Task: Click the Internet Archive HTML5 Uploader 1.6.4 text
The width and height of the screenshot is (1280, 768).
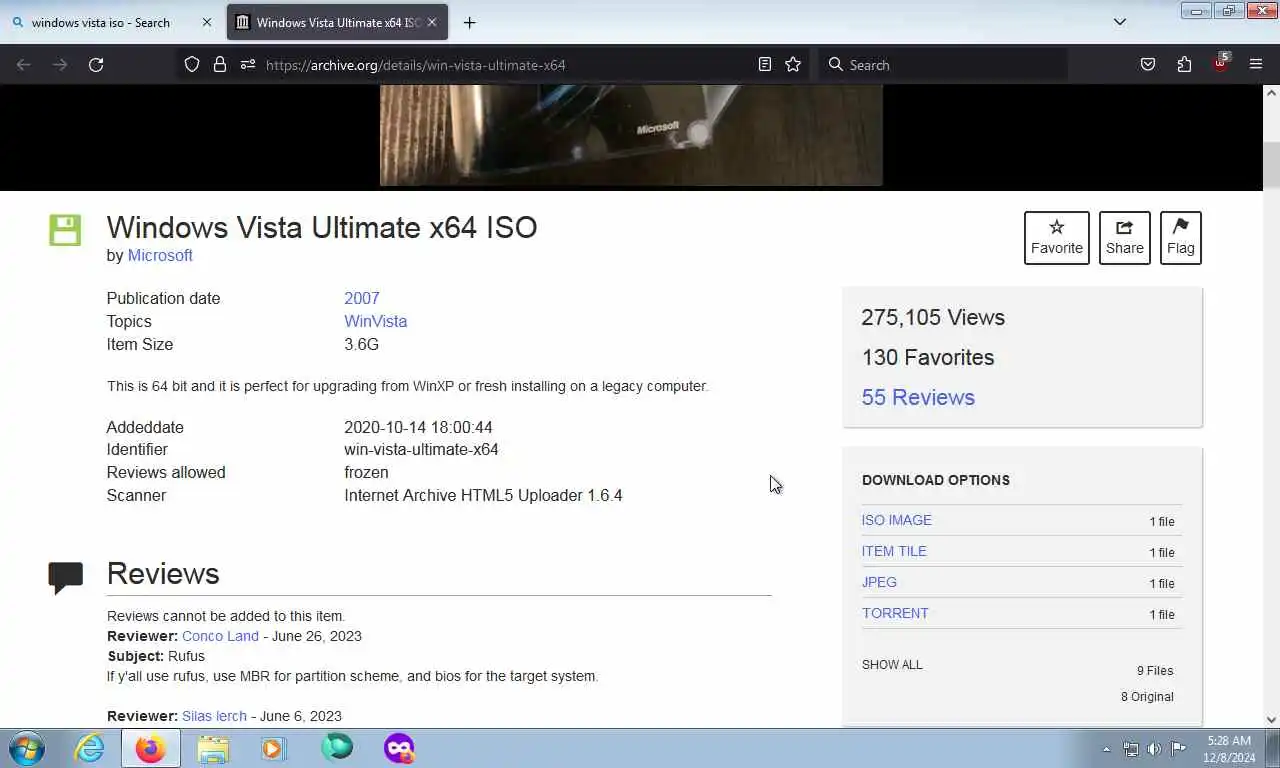Action: (483, 495)
